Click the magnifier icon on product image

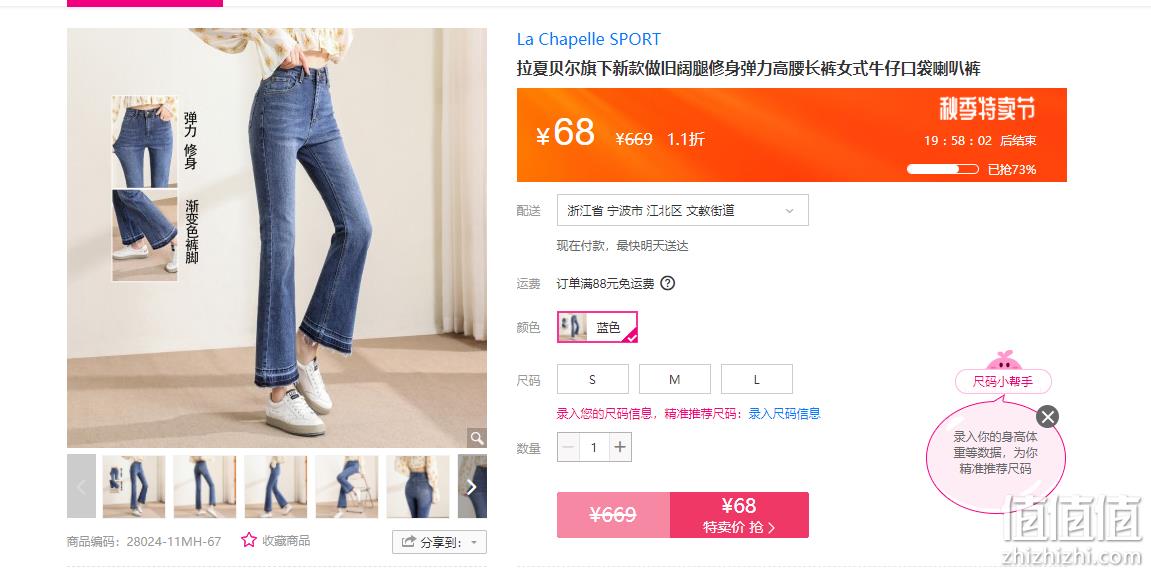(477, 438)
